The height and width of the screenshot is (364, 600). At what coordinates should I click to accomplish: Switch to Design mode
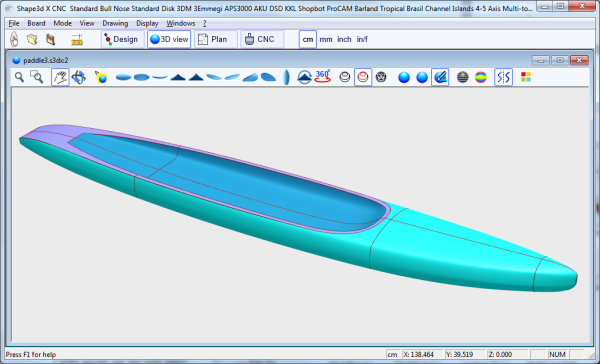pyautogui.click(x=122, y=39)
